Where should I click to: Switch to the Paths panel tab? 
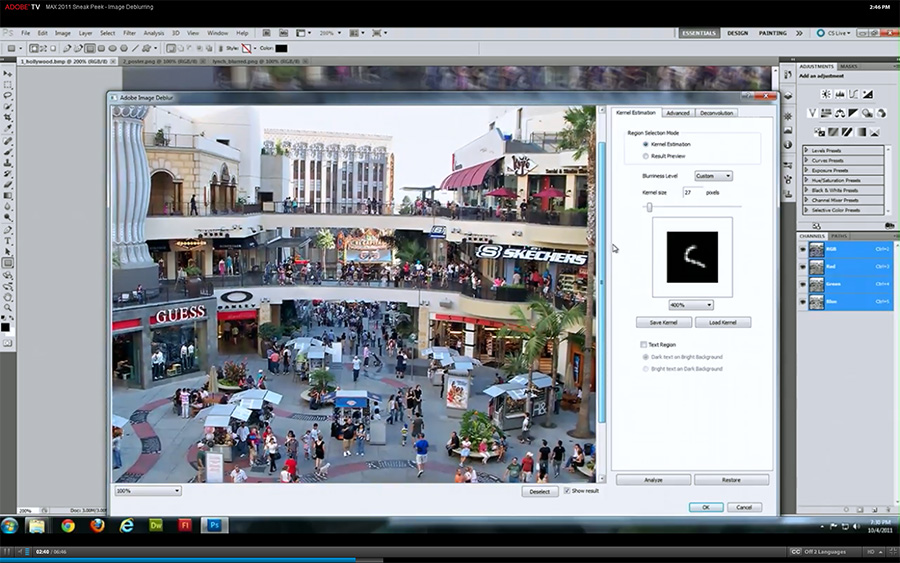[839, 236]
